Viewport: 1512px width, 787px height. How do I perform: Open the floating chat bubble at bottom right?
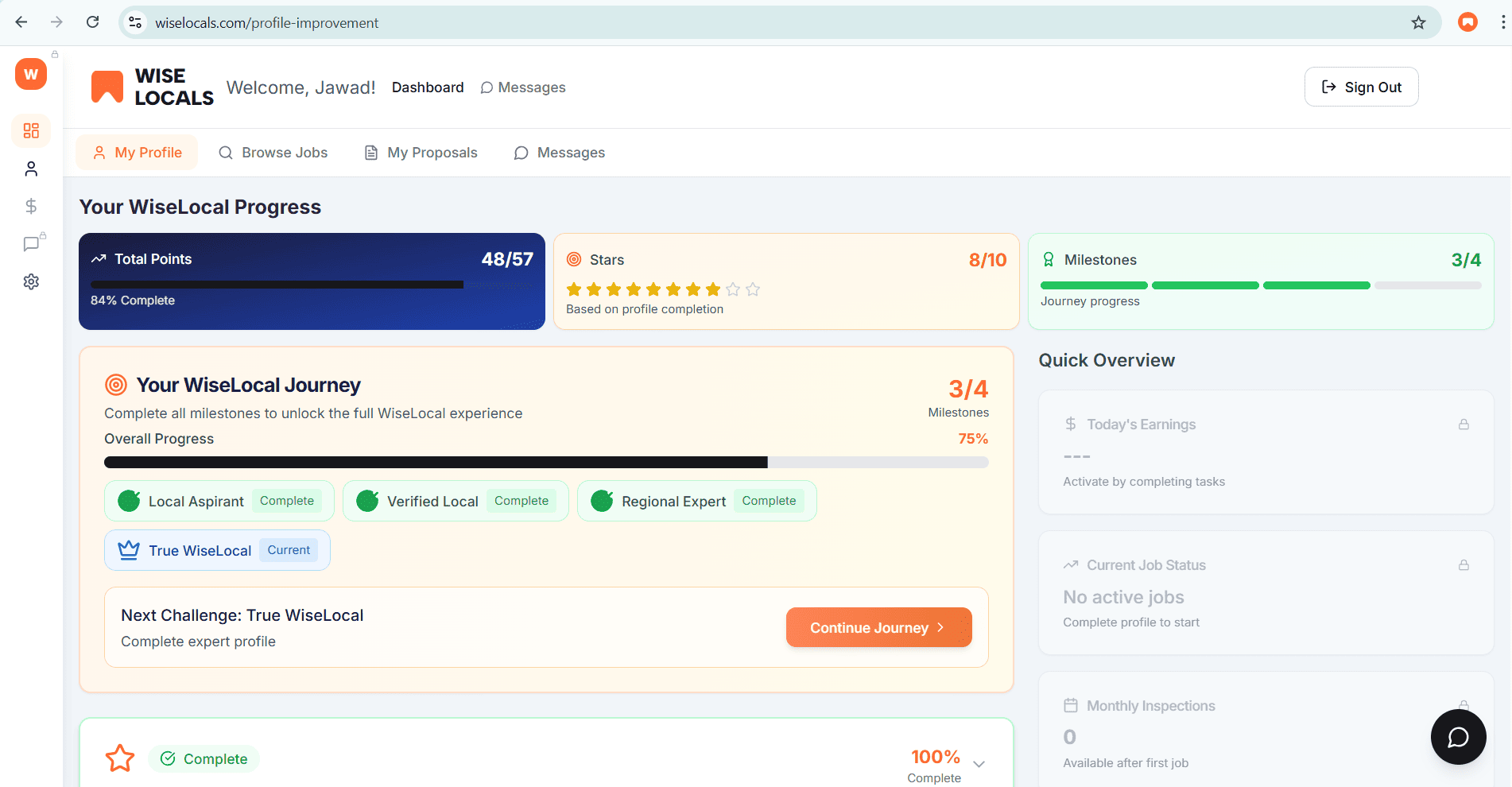pos(1458,737)
